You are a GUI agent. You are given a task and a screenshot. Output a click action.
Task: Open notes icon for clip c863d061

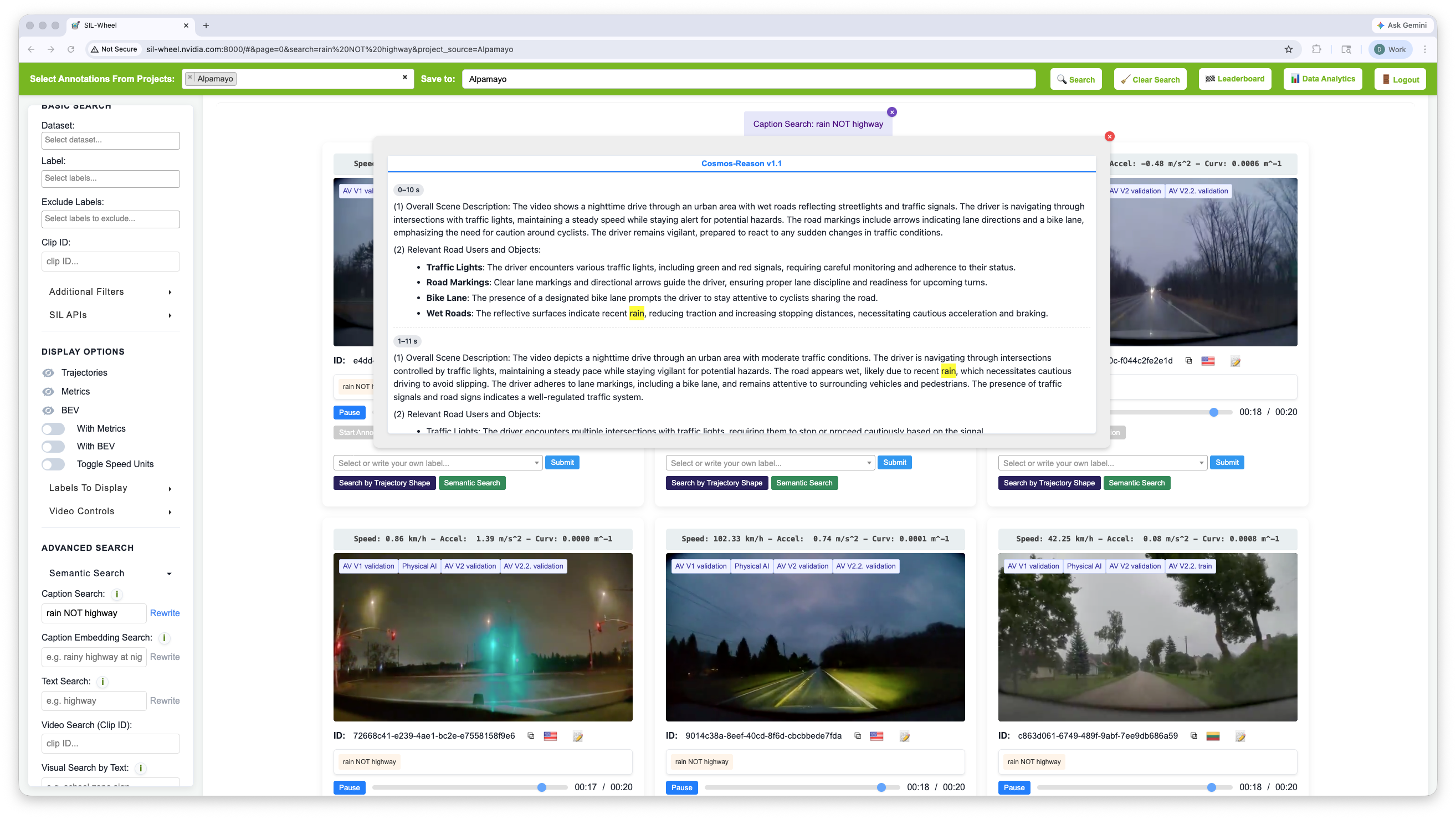(x=1240, y=736)
